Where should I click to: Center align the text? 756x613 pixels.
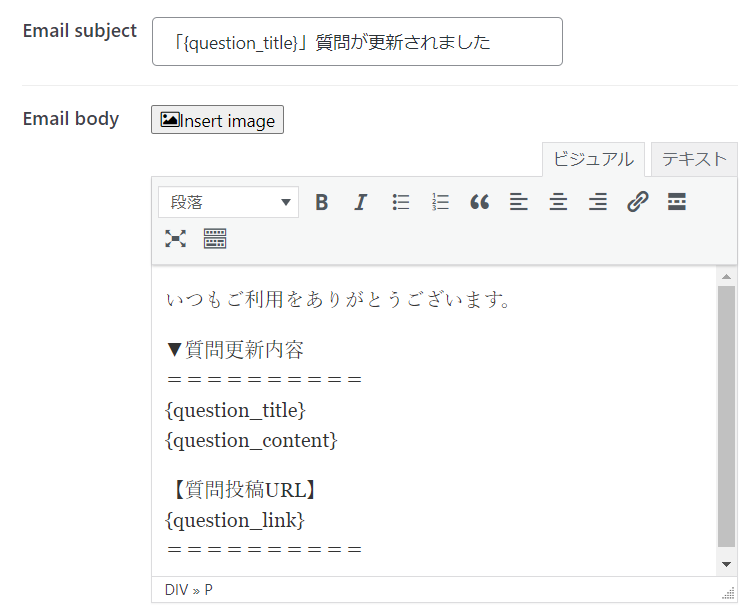click(x=558, y=202)
